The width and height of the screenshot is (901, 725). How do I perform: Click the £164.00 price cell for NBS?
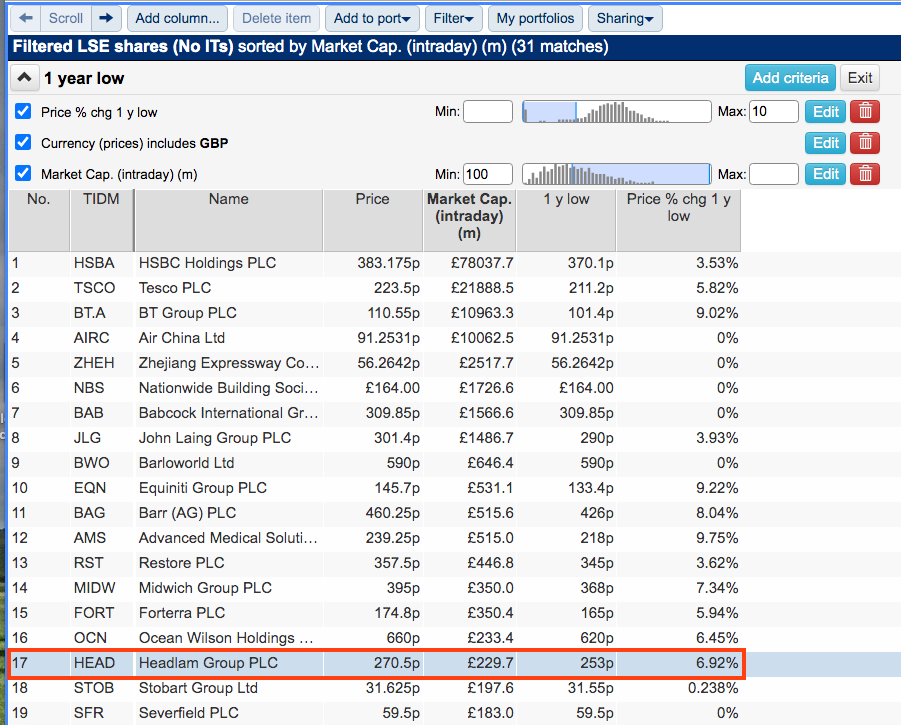click(372, 388)
